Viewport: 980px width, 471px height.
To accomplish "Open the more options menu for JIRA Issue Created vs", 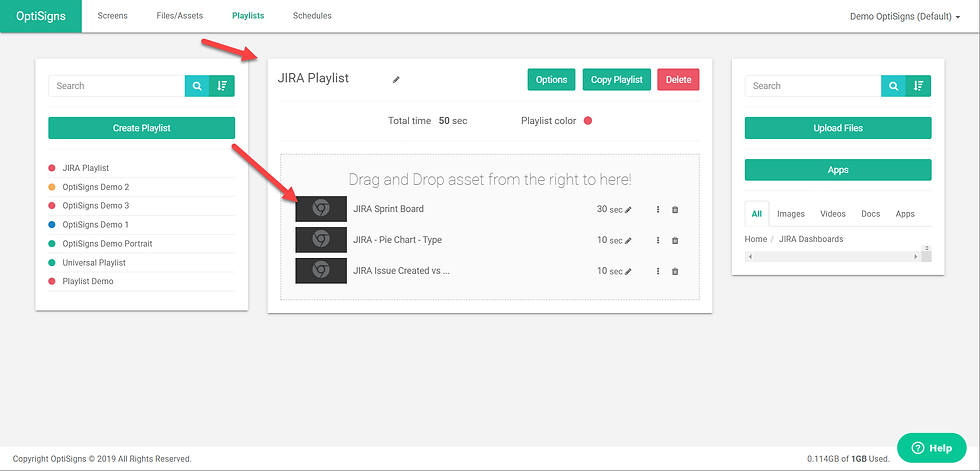I will [x=658, y=271].
